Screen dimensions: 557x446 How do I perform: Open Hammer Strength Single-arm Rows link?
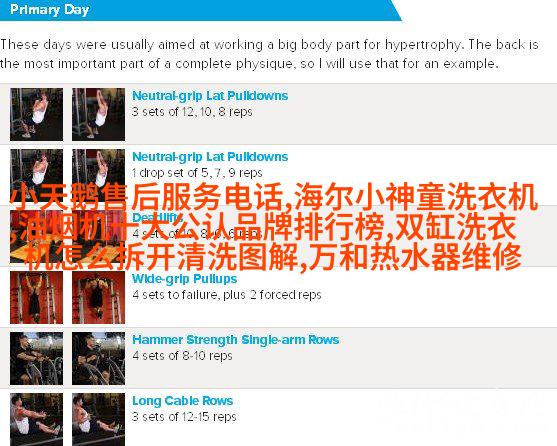[x=236, y=340]
